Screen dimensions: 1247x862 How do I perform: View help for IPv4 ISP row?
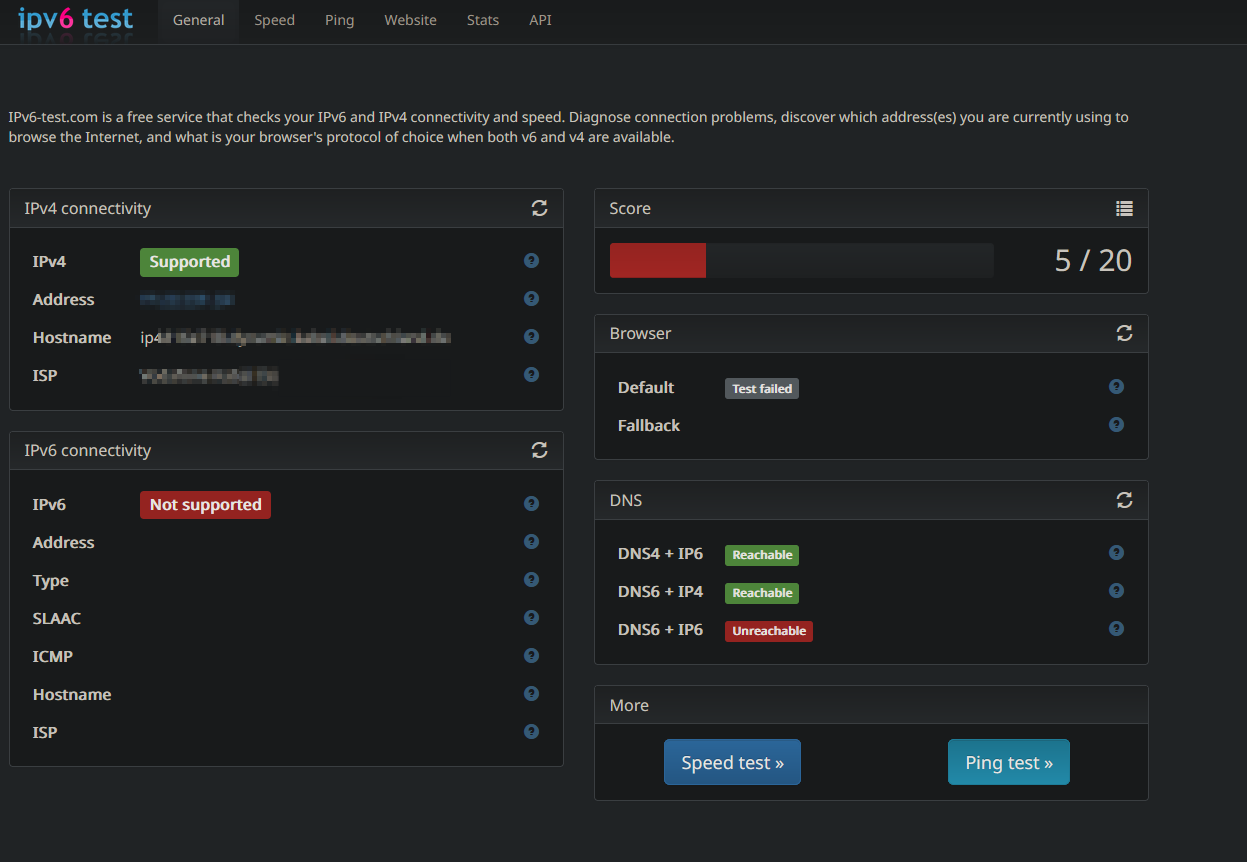tap(531, 375)
